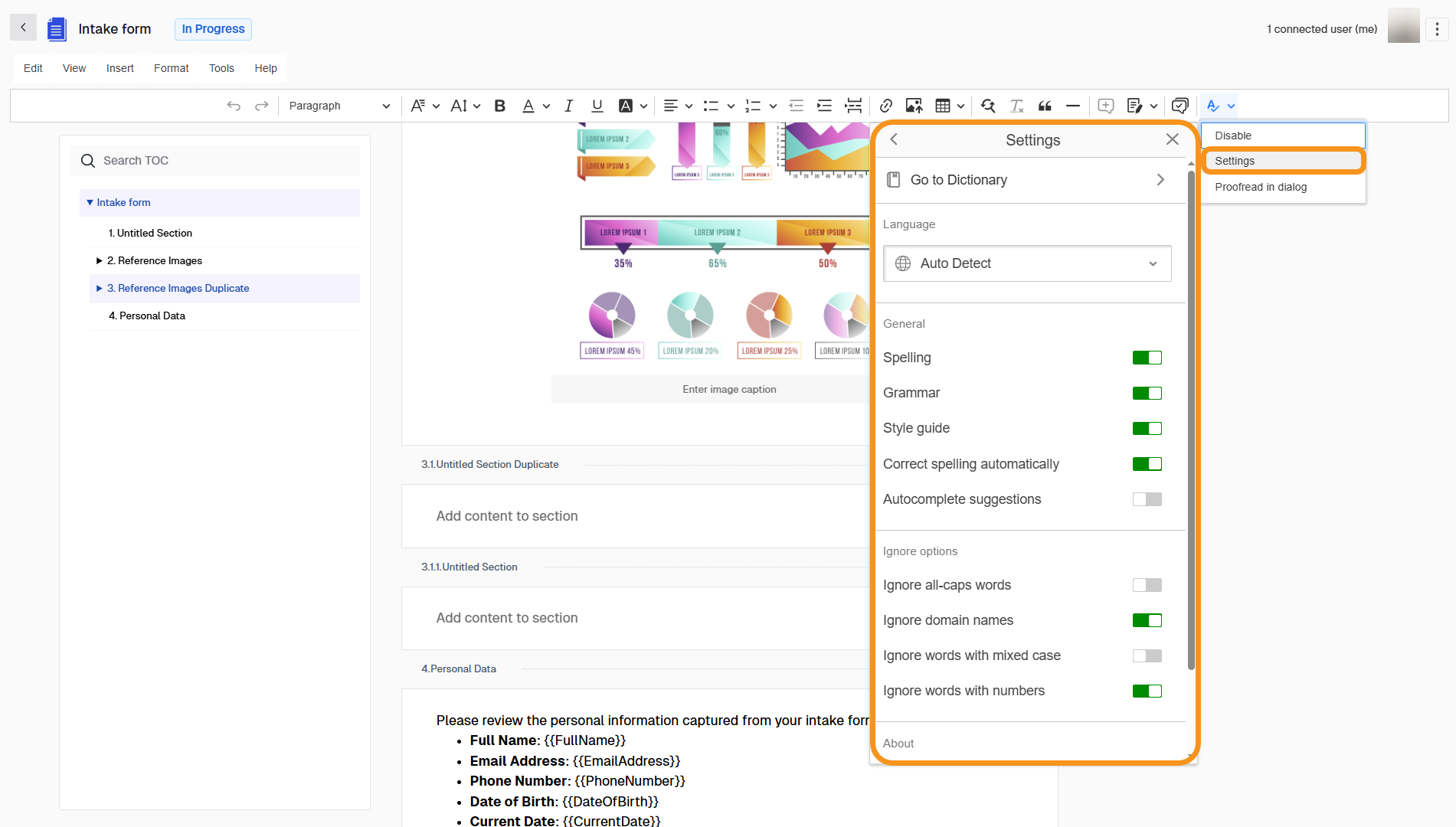Expand the Reference Images section in TOC
1456x827 pixels.
pos(99,260)
